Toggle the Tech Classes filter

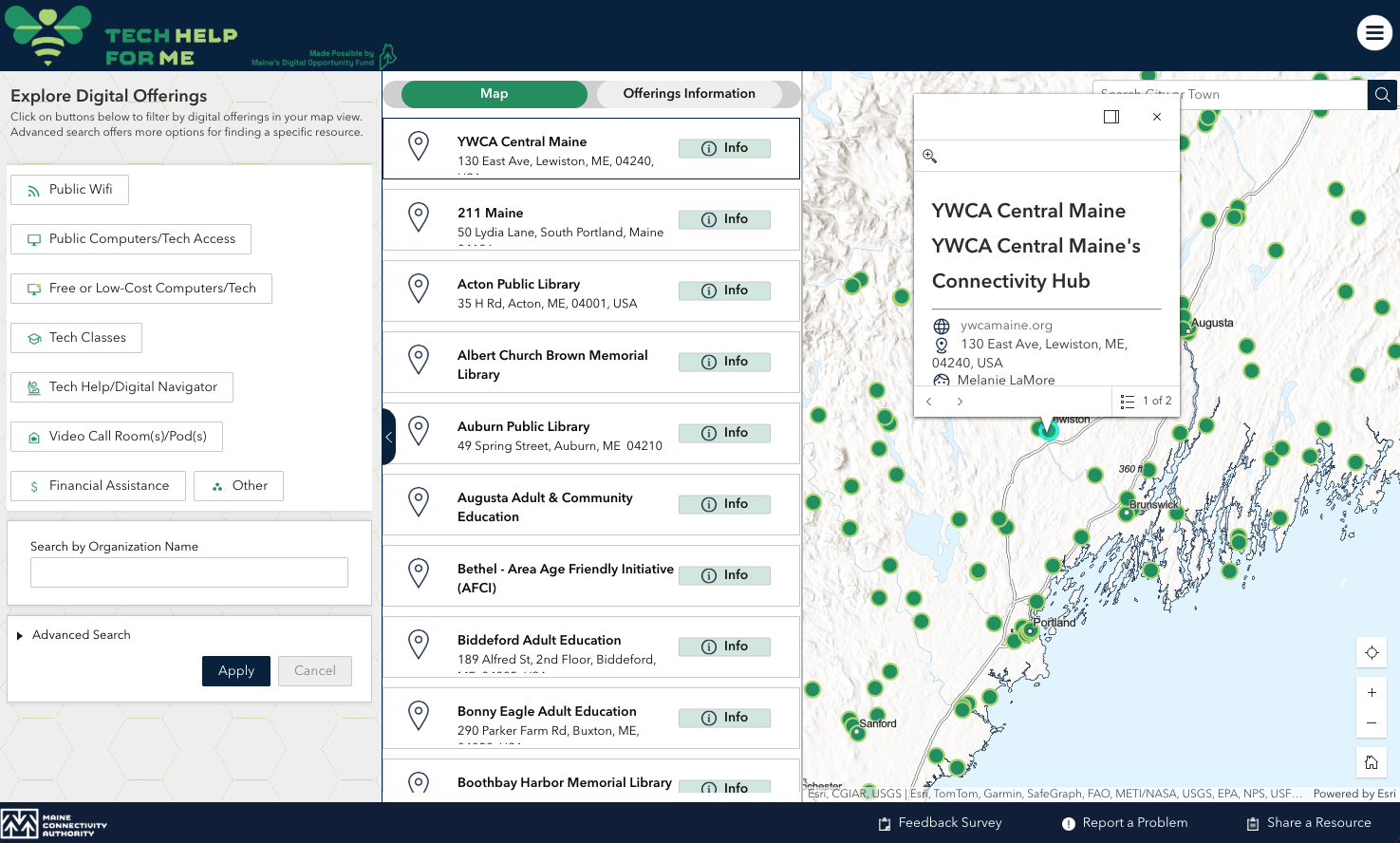(76, 338)
